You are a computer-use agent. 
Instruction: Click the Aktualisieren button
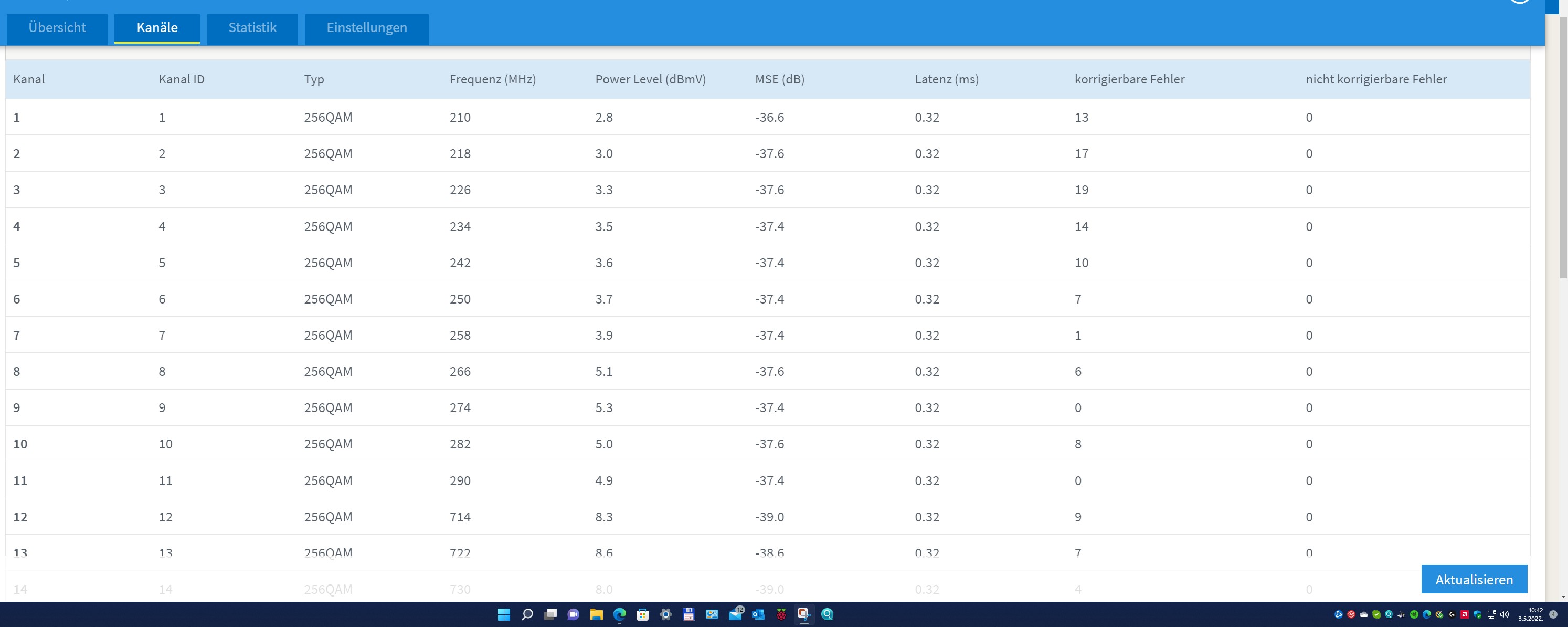tap(1474, 579)
